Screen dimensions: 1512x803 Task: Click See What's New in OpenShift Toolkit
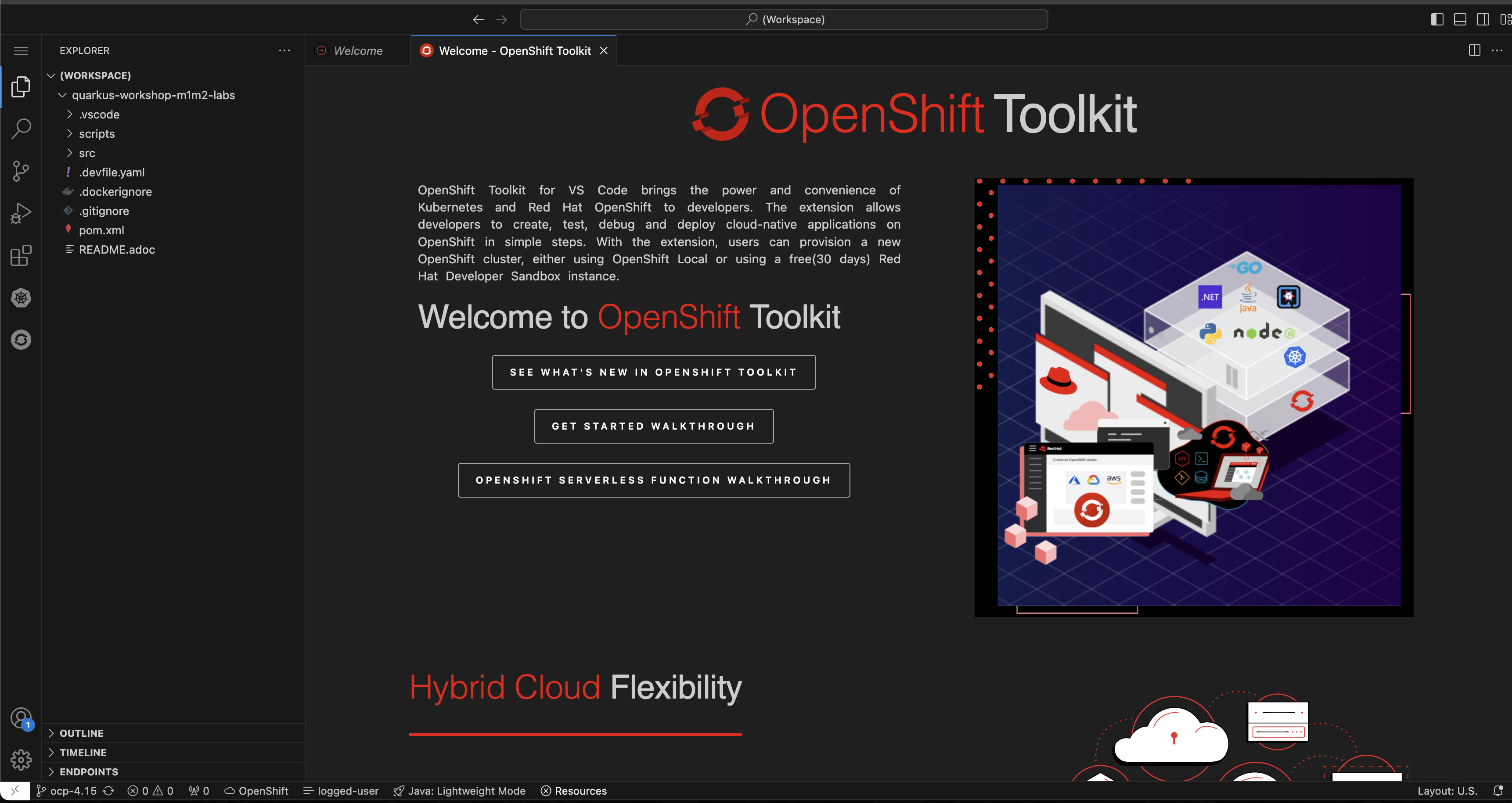[653, 372]
